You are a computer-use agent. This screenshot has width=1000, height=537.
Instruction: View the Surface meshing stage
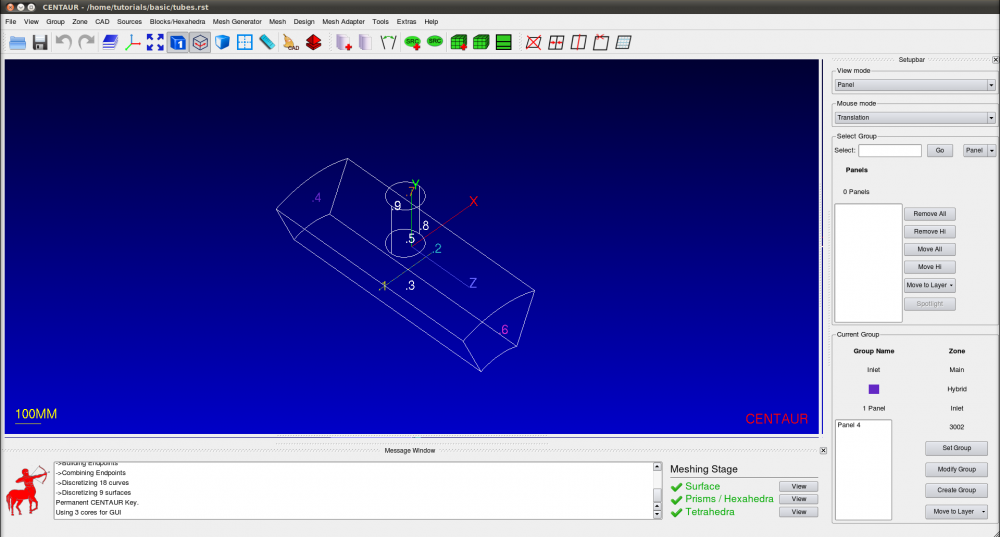tap(798, 487)
